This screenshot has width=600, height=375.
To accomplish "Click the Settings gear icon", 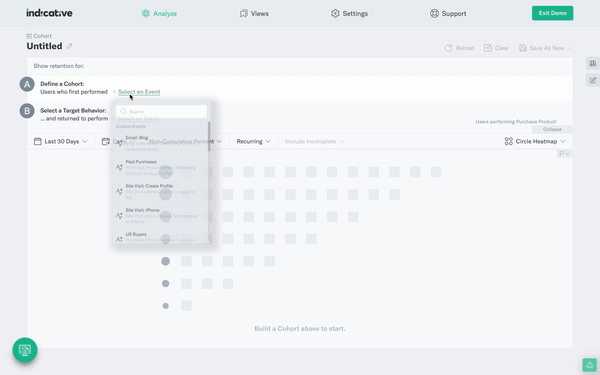I will tap(335, 13).
